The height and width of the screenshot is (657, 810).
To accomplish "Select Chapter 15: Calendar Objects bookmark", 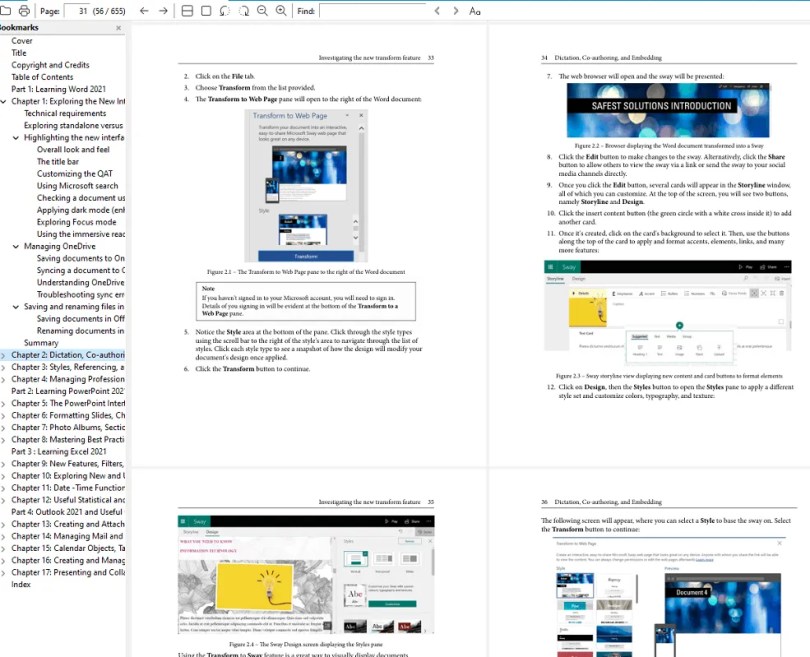I will pos(68,549).
